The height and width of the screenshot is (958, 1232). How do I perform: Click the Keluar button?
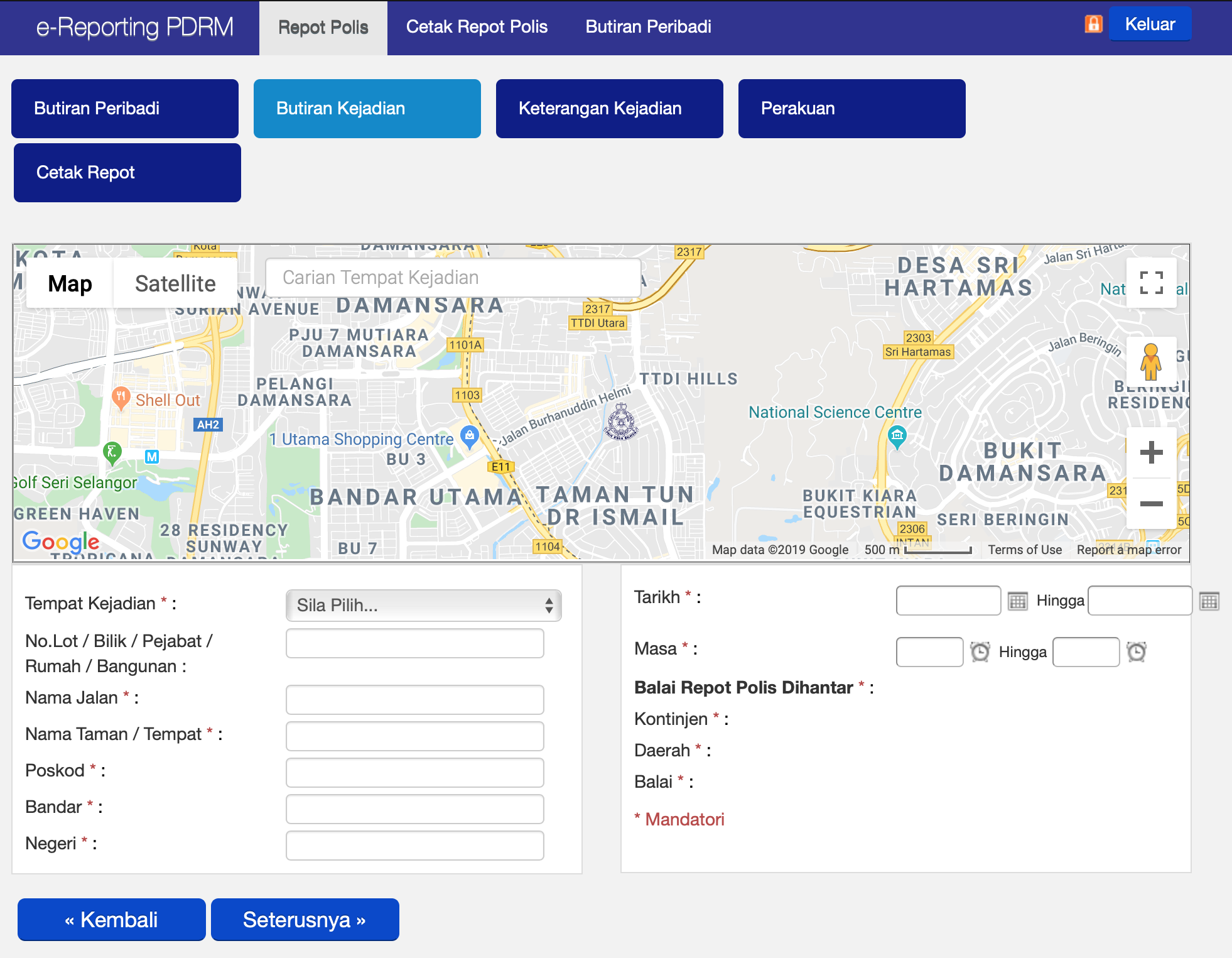[1150, 24]
